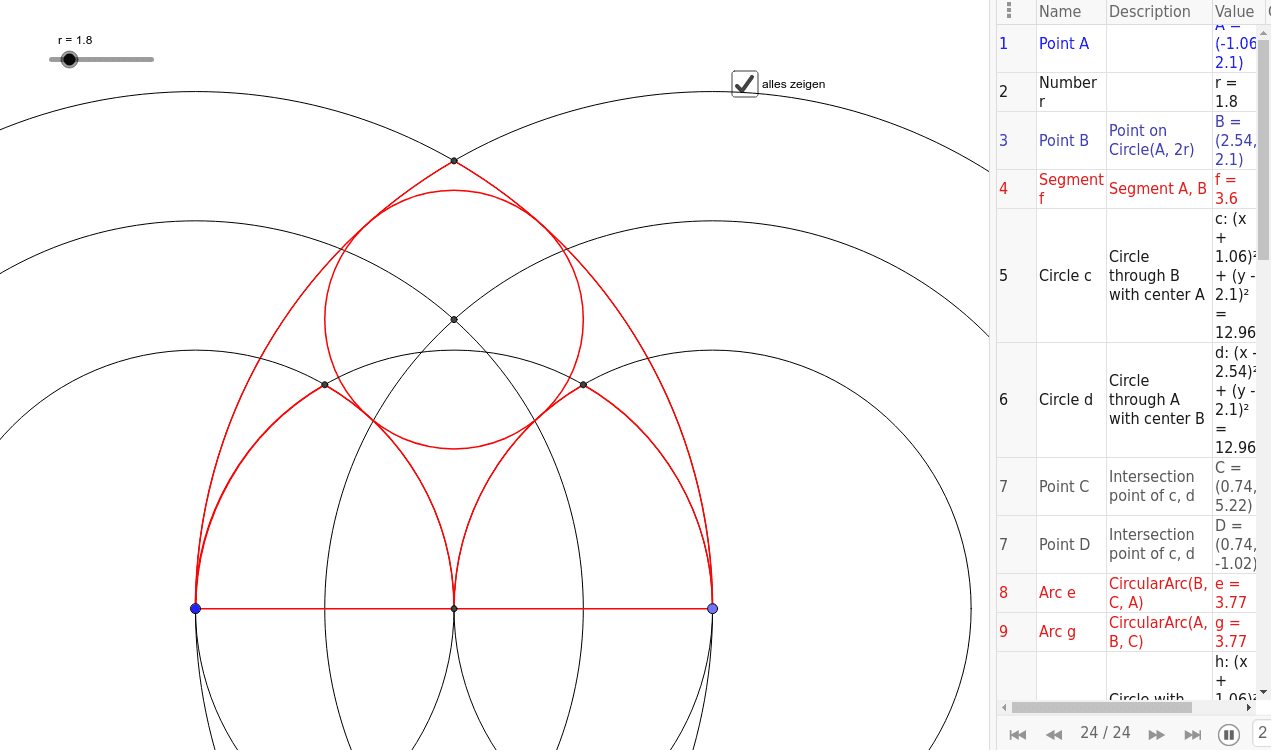Click horizontal scrollbar left arrow in protocol
The height and width of the screenshot is (752, 1273).
point(1005,707)
